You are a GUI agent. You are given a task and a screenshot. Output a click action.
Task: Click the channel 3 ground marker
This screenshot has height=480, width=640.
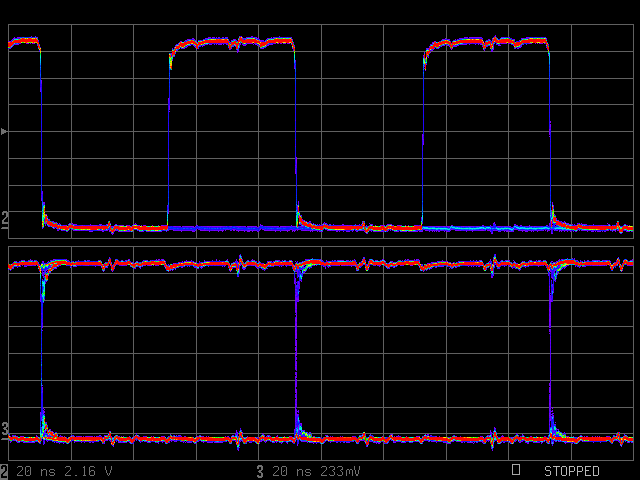[4, 431]
